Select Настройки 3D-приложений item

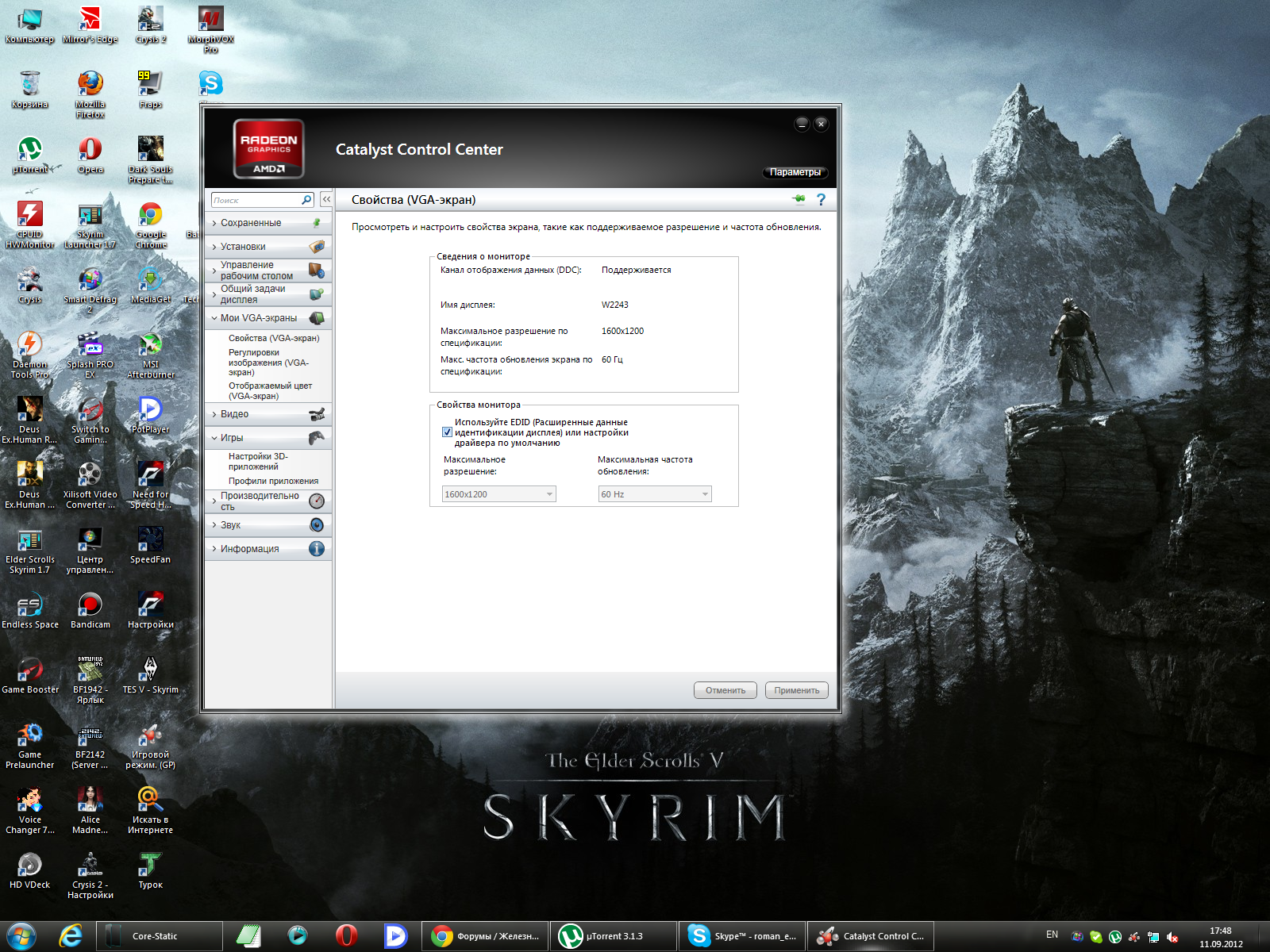coord(258,462)
